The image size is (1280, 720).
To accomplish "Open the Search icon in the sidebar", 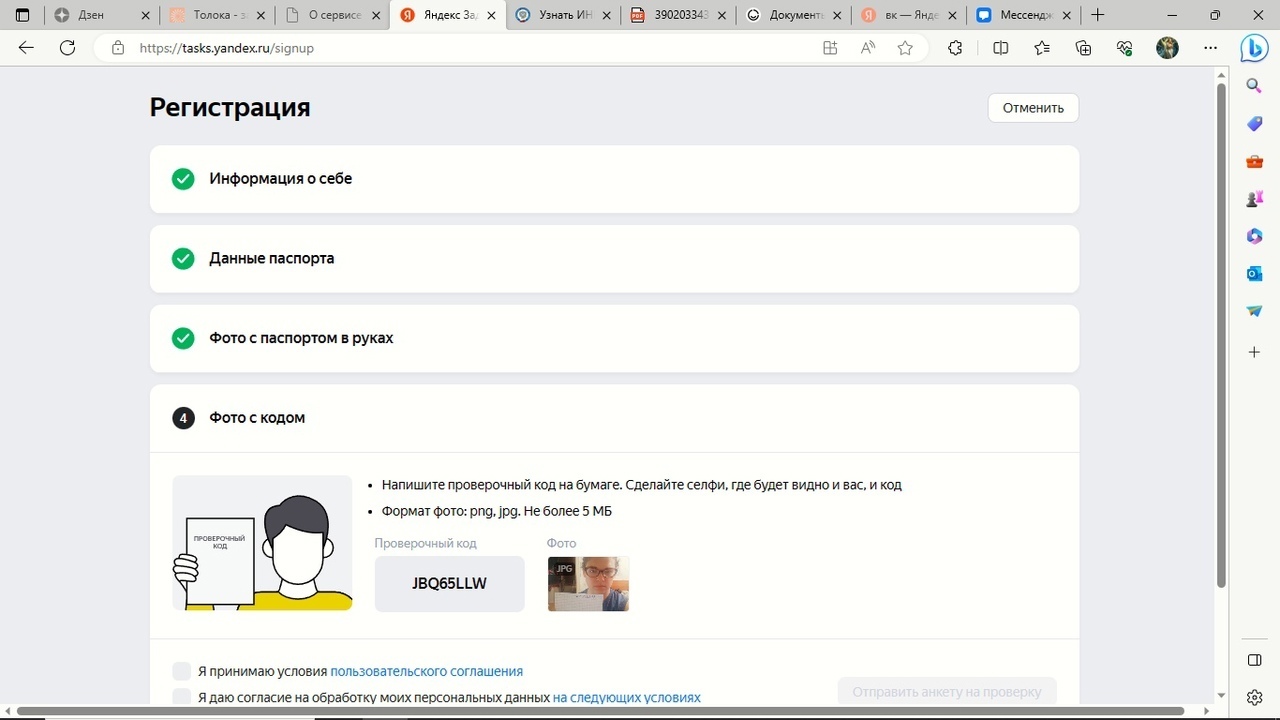I will coord(1254,85).
